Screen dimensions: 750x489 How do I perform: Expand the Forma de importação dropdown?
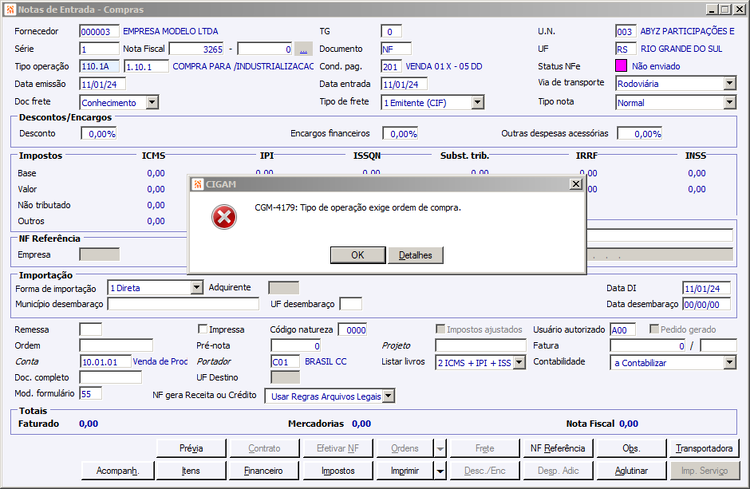click(x=197, y=288)
